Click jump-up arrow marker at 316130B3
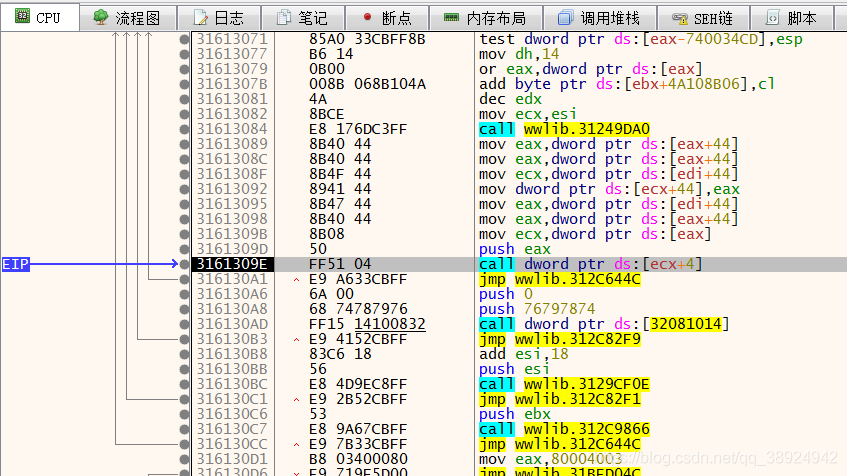Image resolution: width=847 pixels, height=476 pixels. [297, 340]
